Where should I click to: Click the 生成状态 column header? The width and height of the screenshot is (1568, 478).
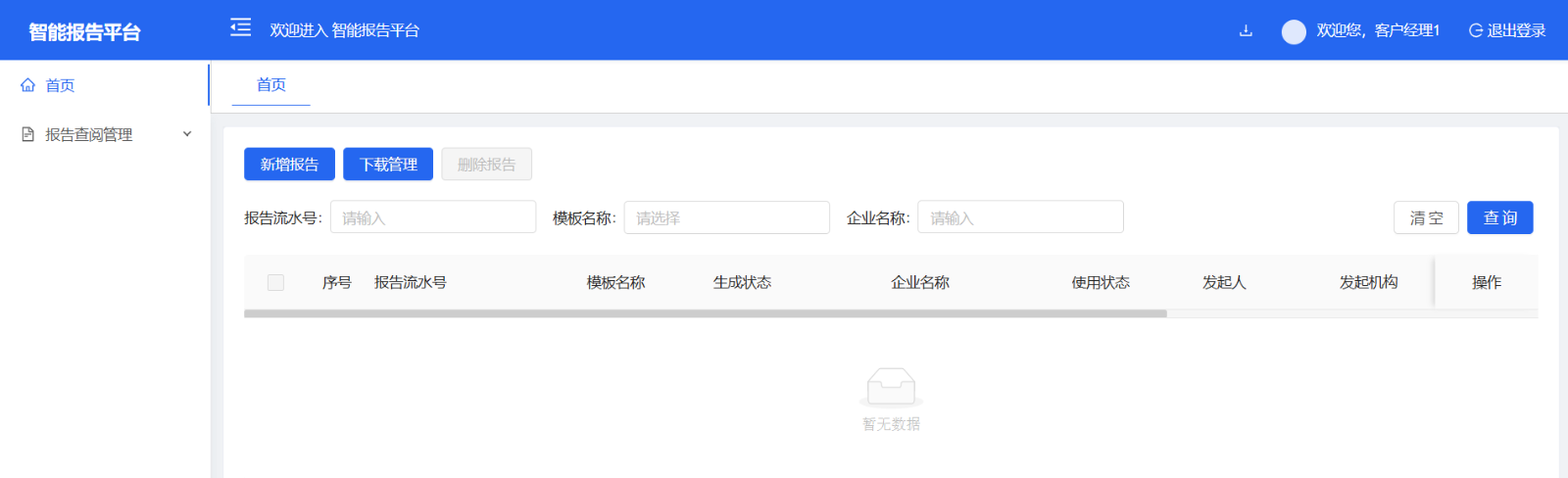click(x=742, y=282)
